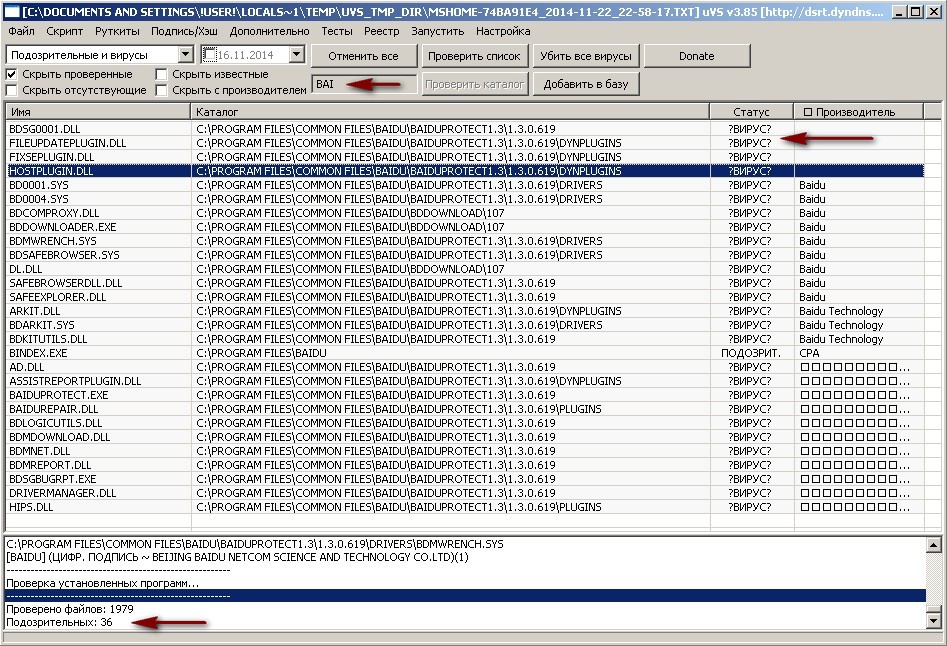Select the BDKITUTILS.DLL row
The width and height of the screenshot is (947, 646).
click(464, 339)
